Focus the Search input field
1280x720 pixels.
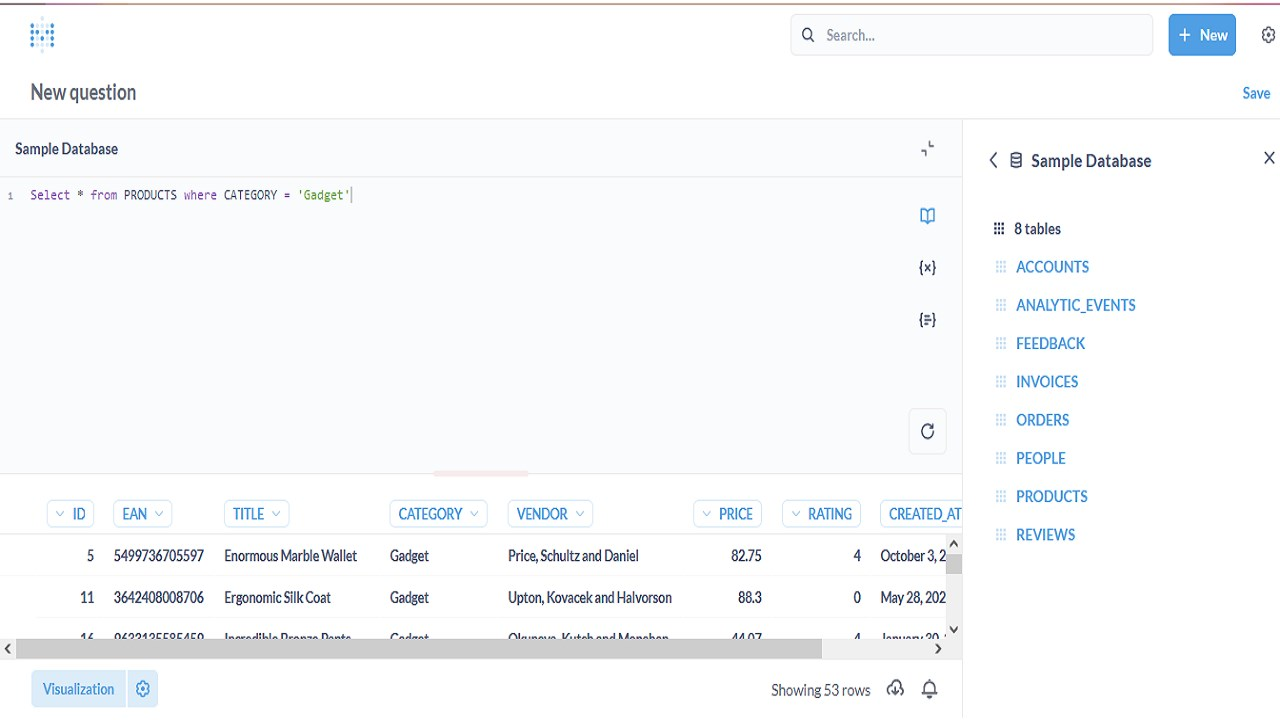click(x=980, y=35)
